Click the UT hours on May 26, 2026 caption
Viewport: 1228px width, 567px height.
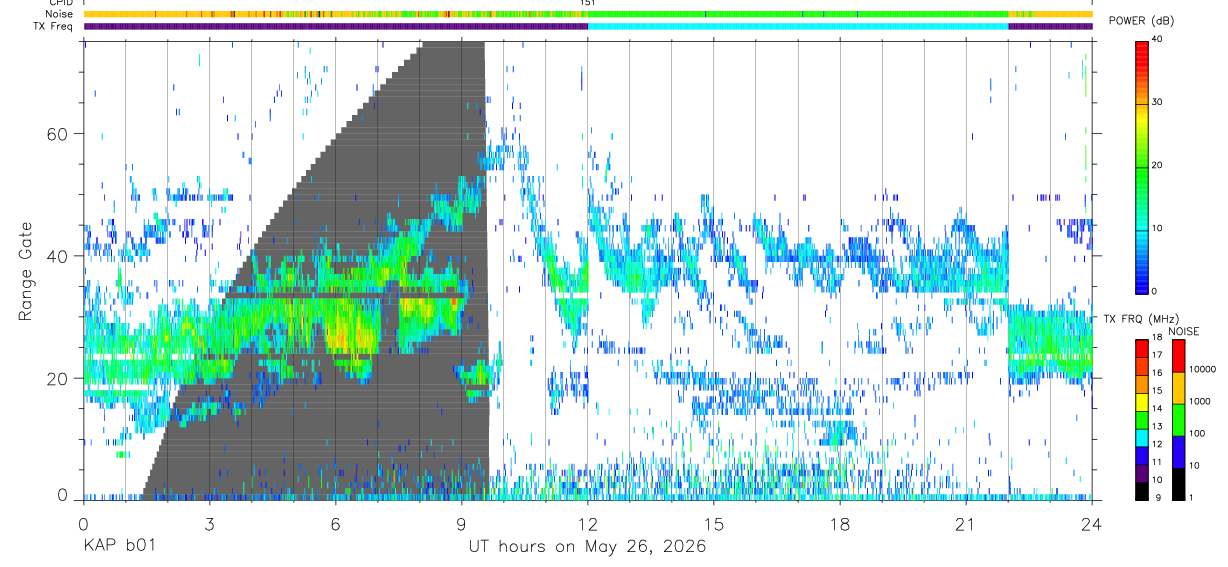click(x=587, y=547)
